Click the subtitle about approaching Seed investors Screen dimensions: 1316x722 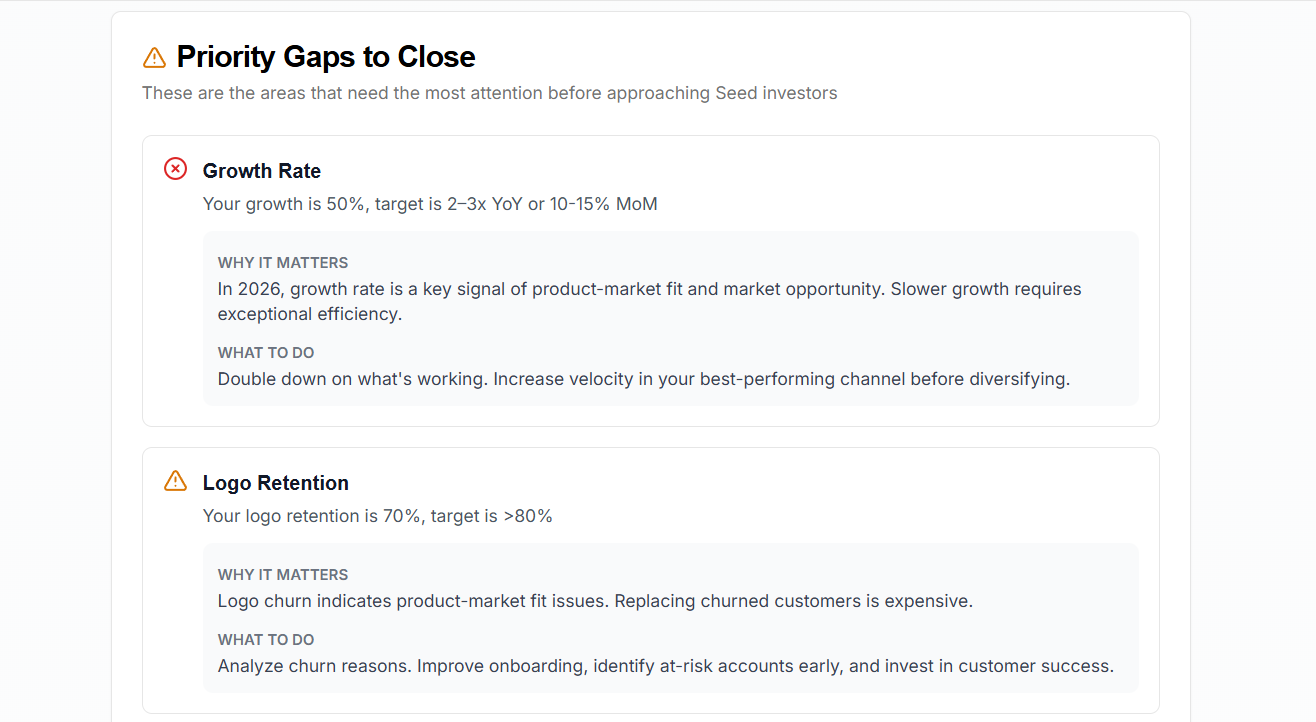point(490,93)
